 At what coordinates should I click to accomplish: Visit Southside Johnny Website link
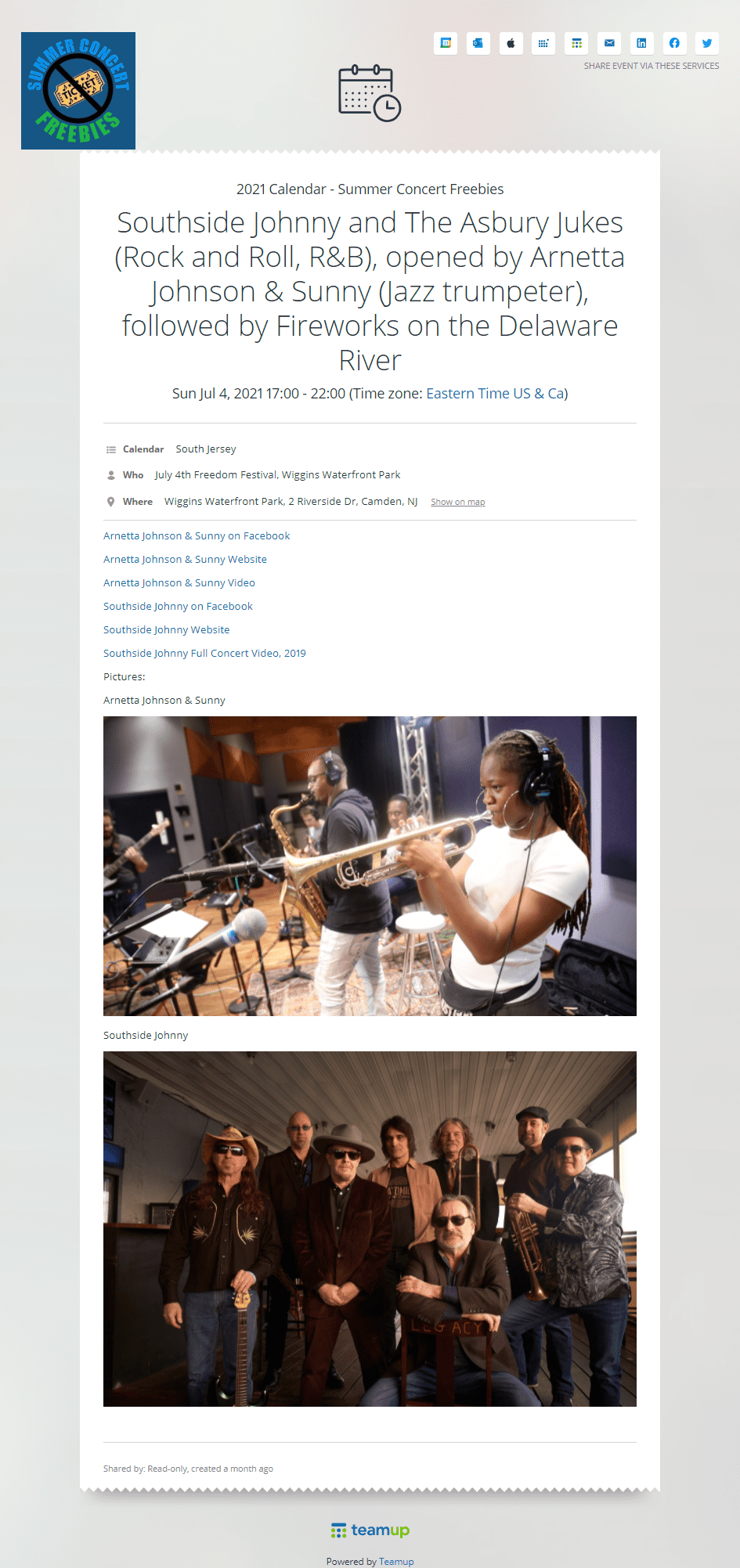click(167, 630)
